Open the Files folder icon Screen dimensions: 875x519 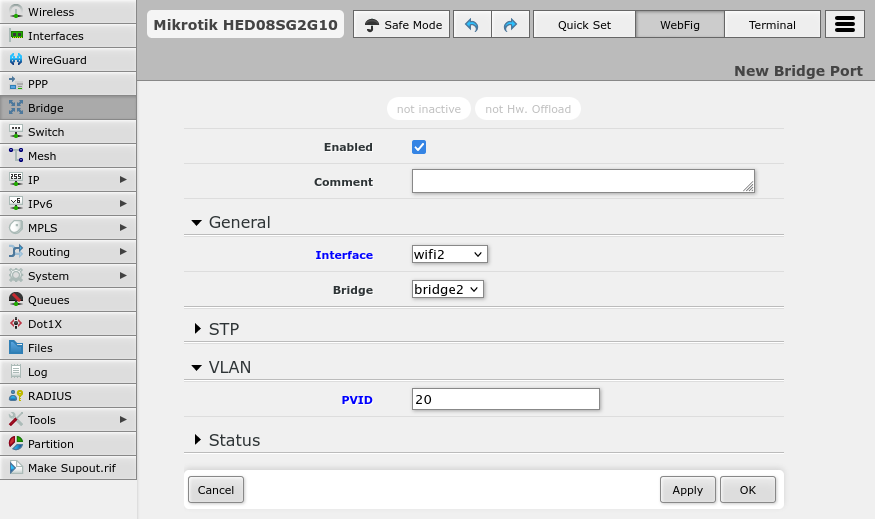point(16,348)
